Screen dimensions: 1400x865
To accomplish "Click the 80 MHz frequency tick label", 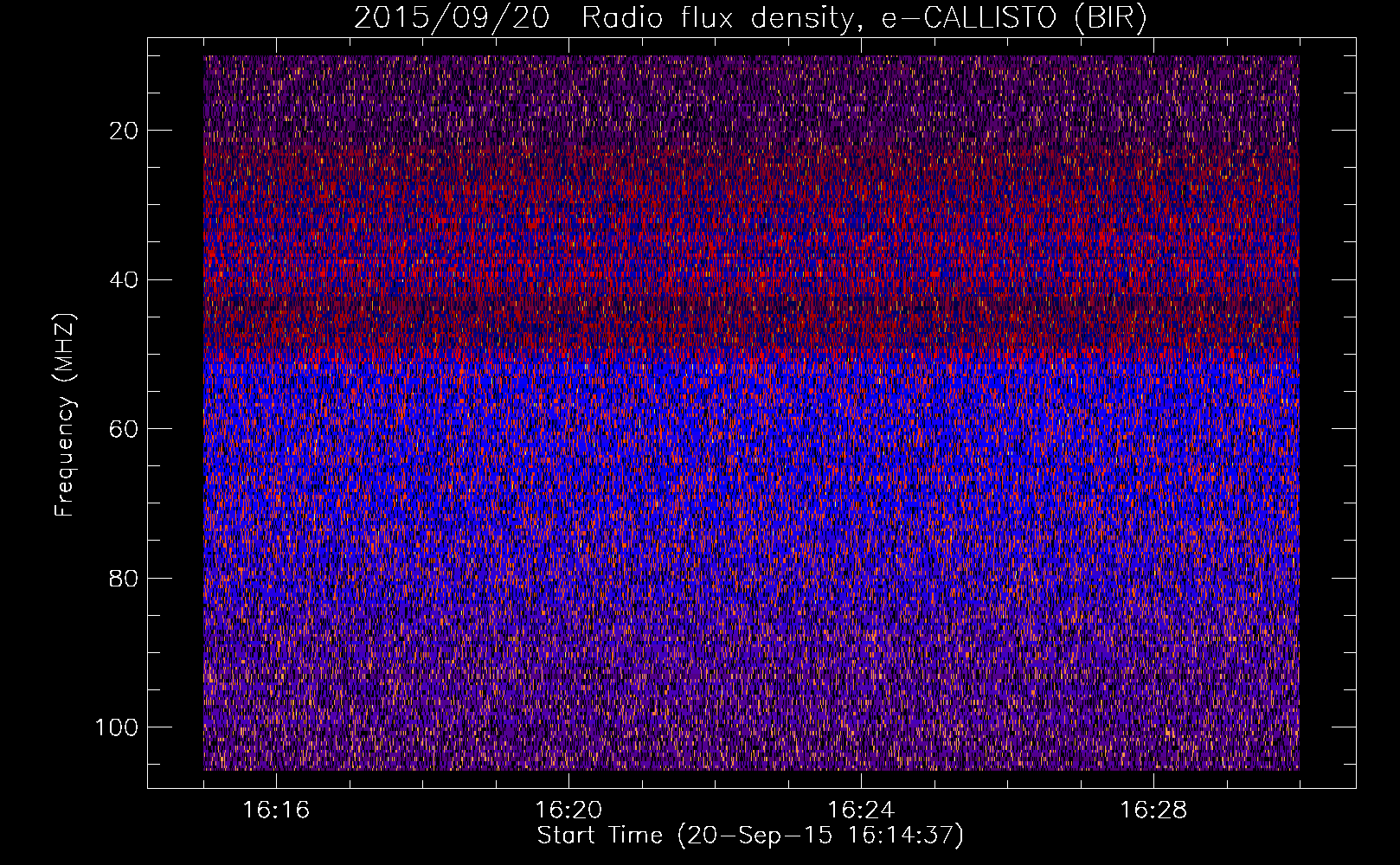I will 124,579.
